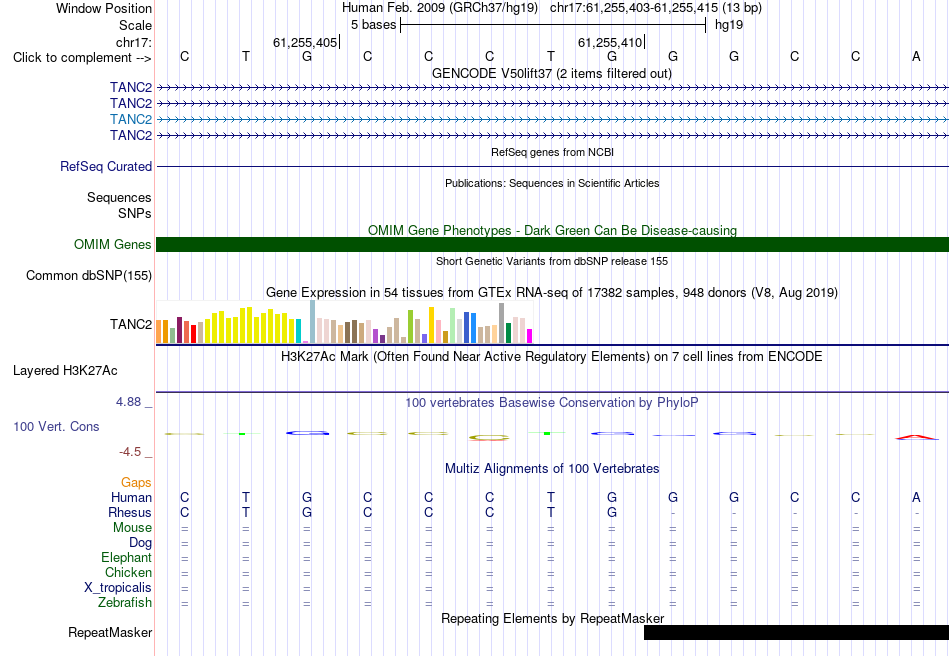The width and height of the screenshot is (950, 656).
Task: Select the Human alignment row label
Action: tap(131, 497)
